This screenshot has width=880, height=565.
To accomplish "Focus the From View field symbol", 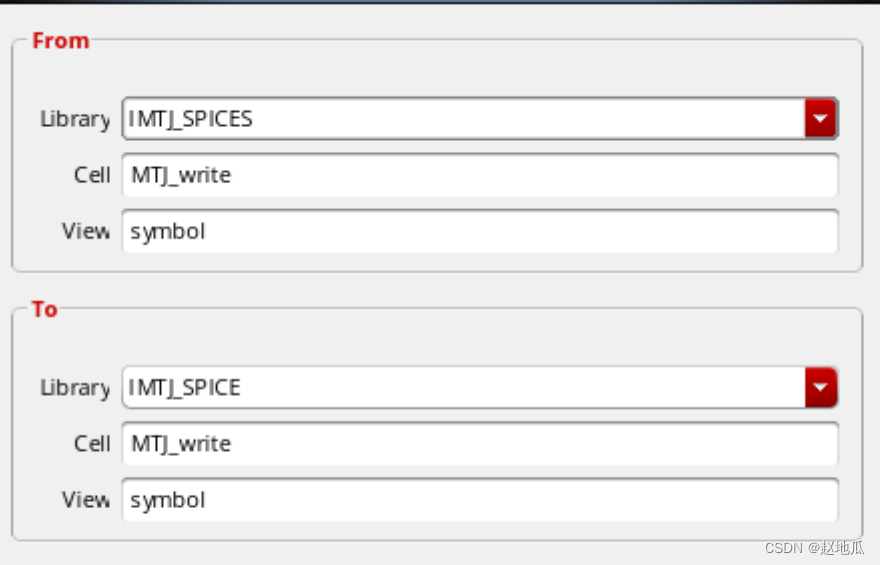I will [480, 231].
